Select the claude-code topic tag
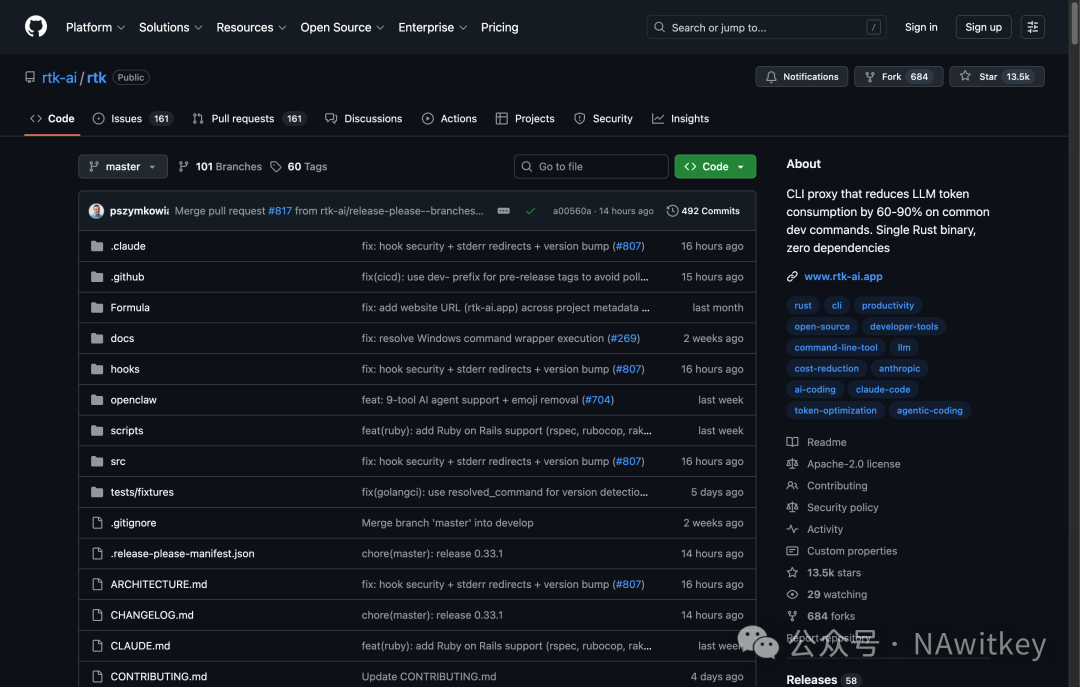Viewport: 1080px width, 687px height. pyautogui.click(x=882, y=389)
